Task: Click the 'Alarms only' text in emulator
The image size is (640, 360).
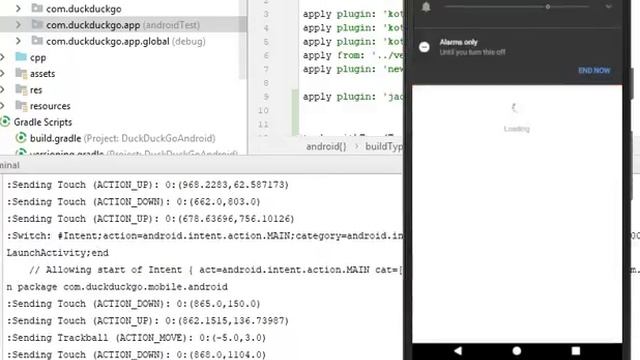Action: click(458, 42)
